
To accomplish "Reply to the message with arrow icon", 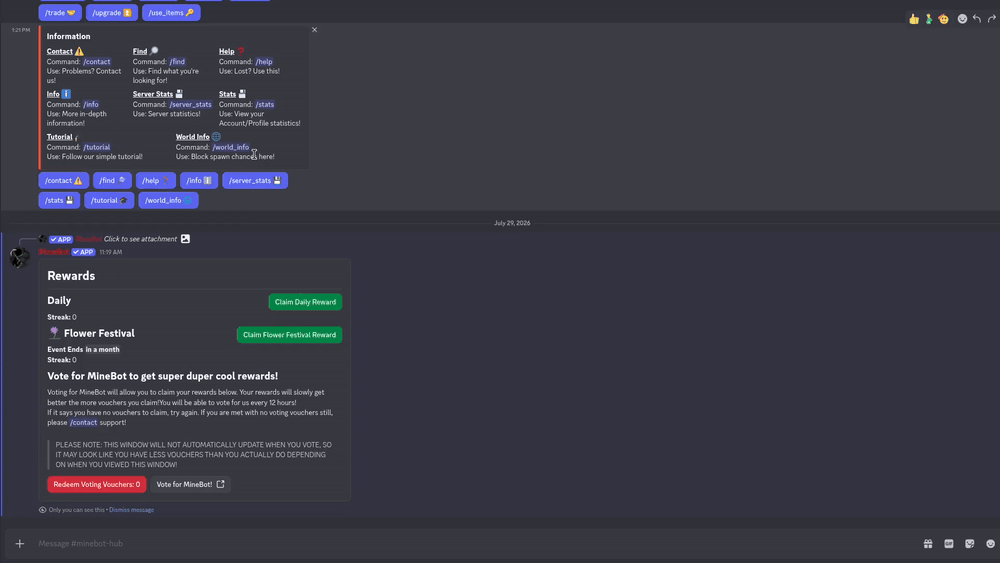I will click(x=977, y=19).
